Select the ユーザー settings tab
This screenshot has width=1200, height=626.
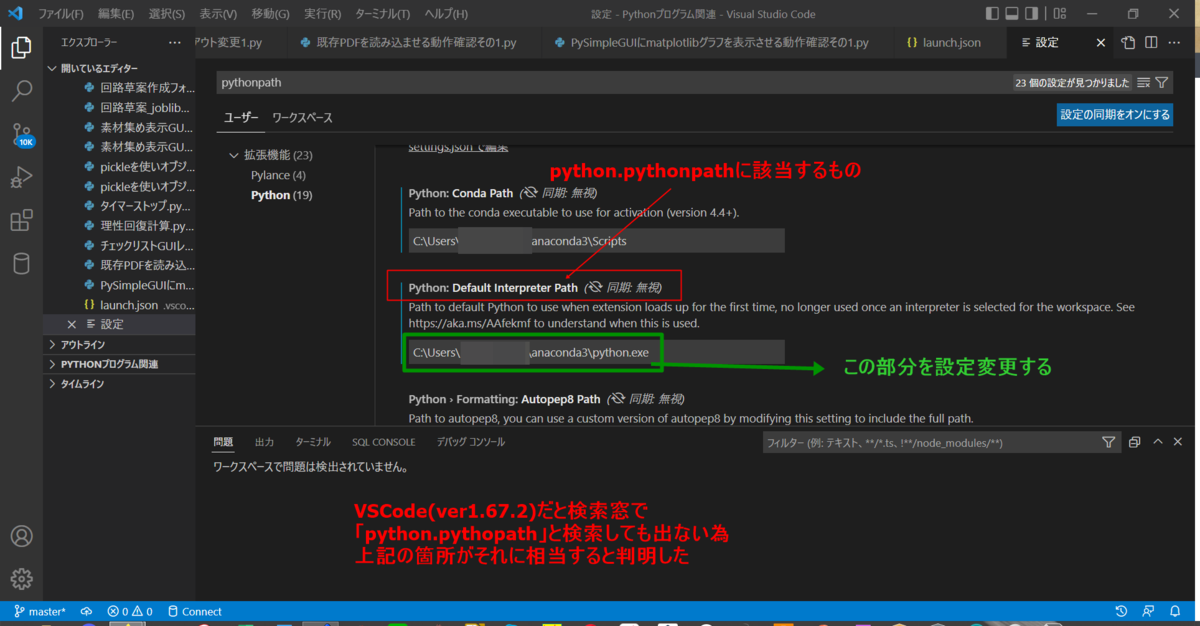tap(241, 118)
